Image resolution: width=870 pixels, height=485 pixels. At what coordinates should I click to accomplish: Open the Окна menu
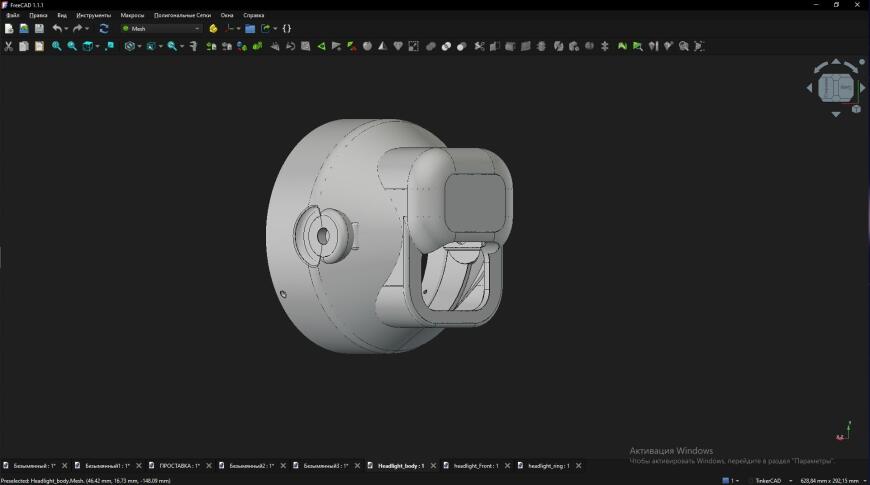[227, 15]
